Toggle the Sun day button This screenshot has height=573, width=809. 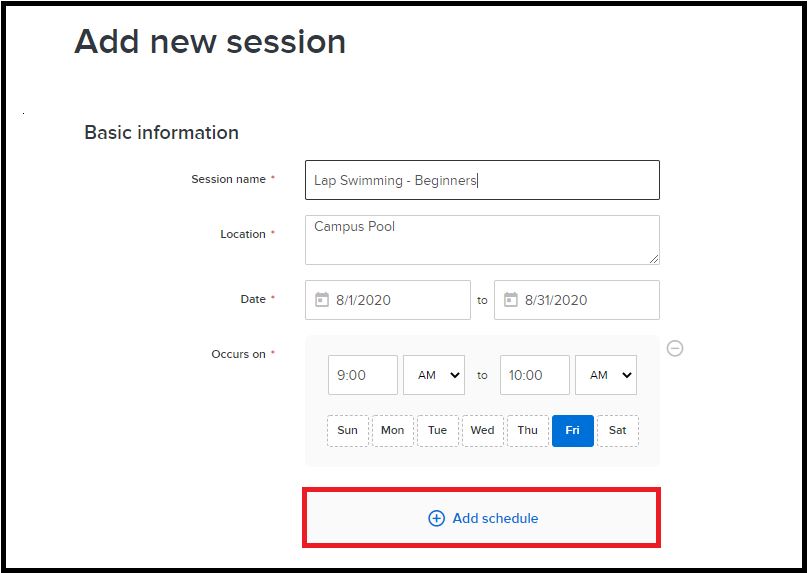point(348,430)
